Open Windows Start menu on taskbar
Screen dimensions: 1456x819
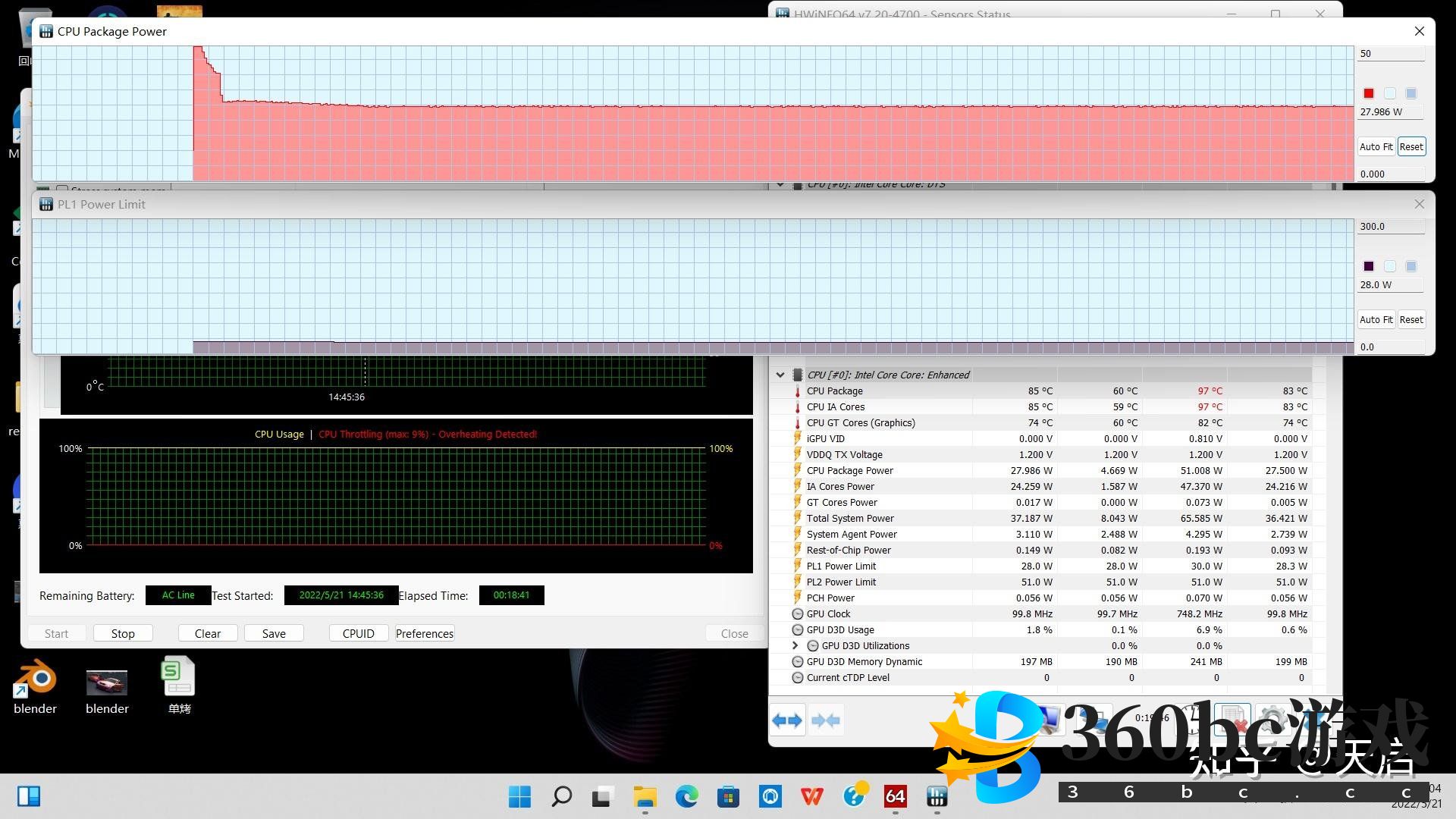click(x=519, y=796)
